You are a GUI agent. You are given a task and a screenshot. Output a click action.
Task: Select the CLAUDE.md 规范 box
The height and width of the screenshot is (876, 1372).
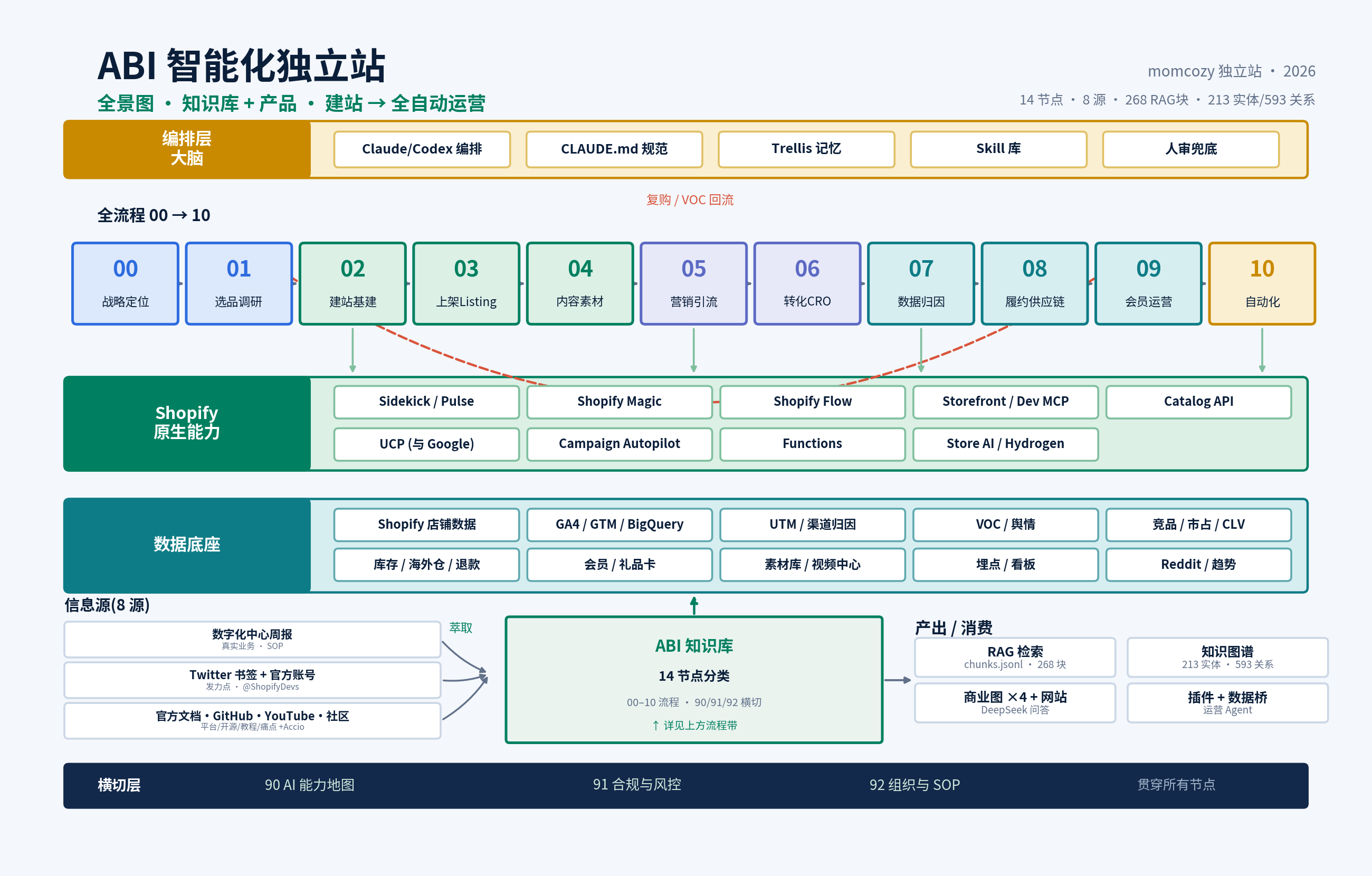click(614, 149)
